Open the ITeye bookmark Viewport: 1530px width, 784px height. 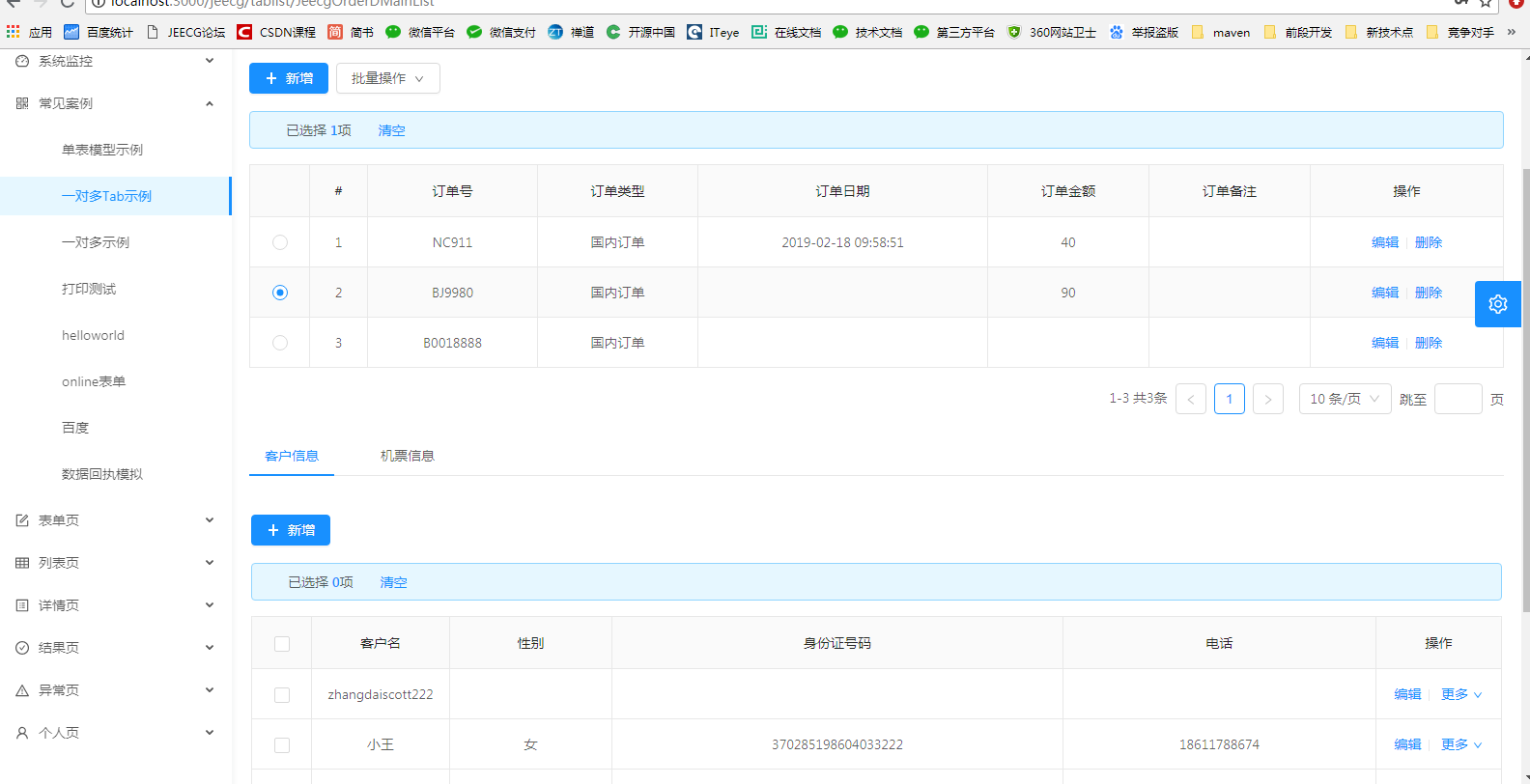(x=713, y=32)
